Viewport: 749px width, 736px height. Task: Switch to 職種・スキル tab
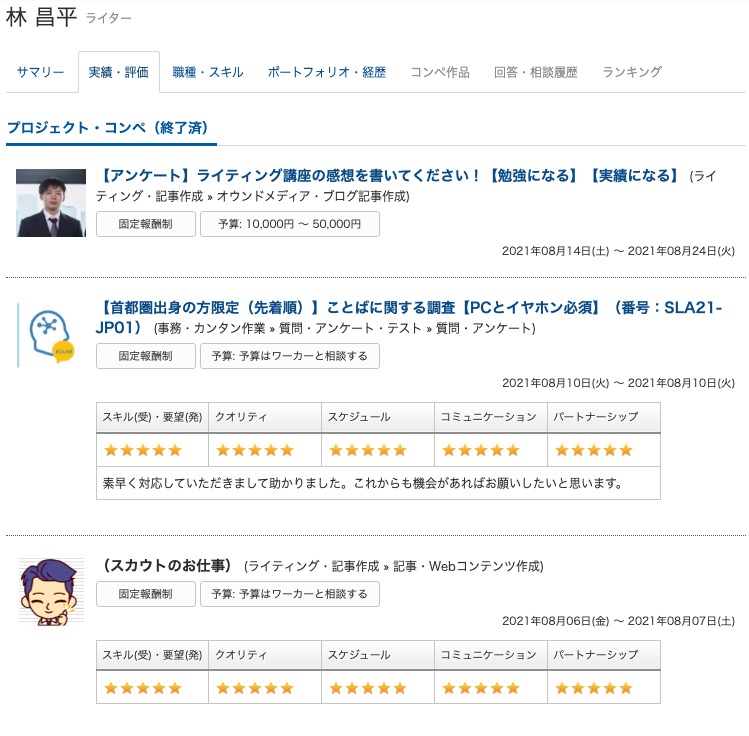(x=207, y=72)
